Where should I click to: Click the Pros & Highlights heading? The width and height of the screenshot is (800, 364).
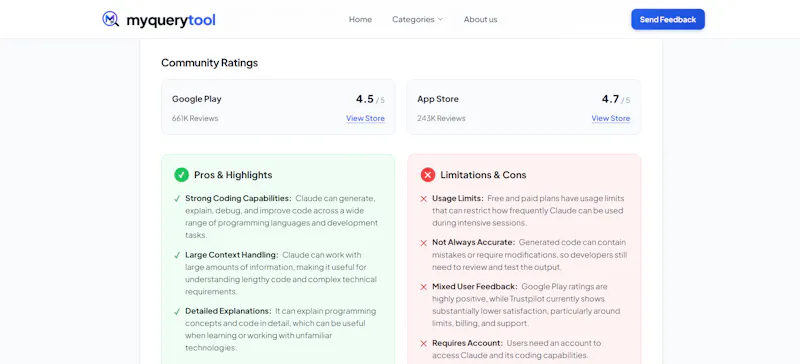click(x=233, y=175)
